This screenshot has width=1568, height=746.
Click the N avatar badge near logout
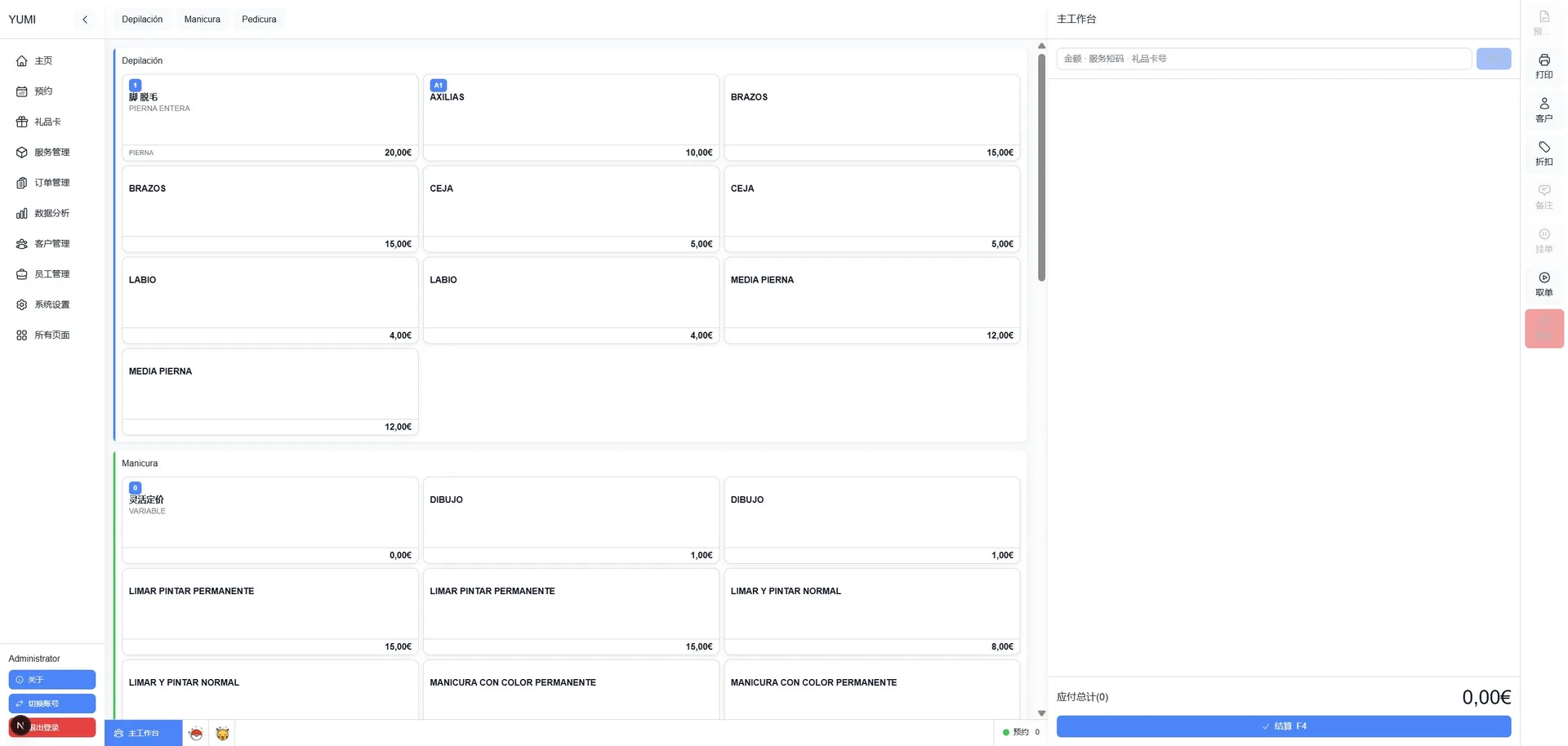(20, 726)
